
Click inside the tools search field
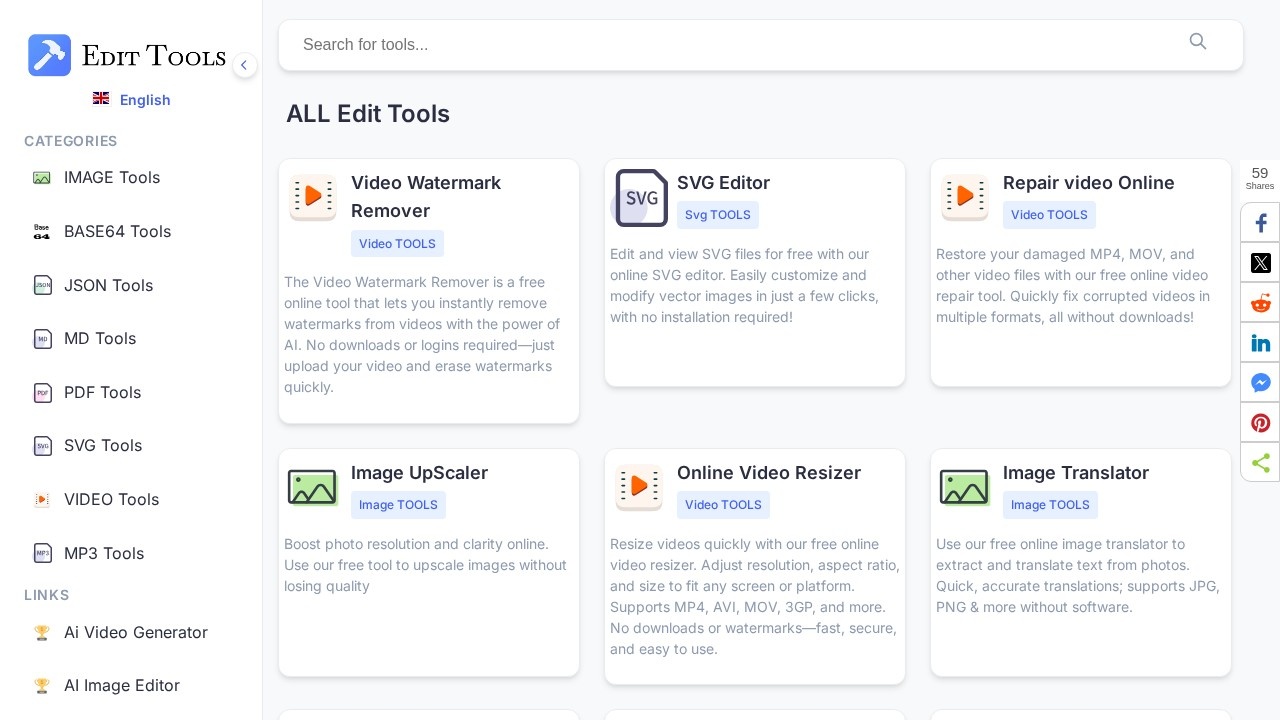[x=700, y=45]
